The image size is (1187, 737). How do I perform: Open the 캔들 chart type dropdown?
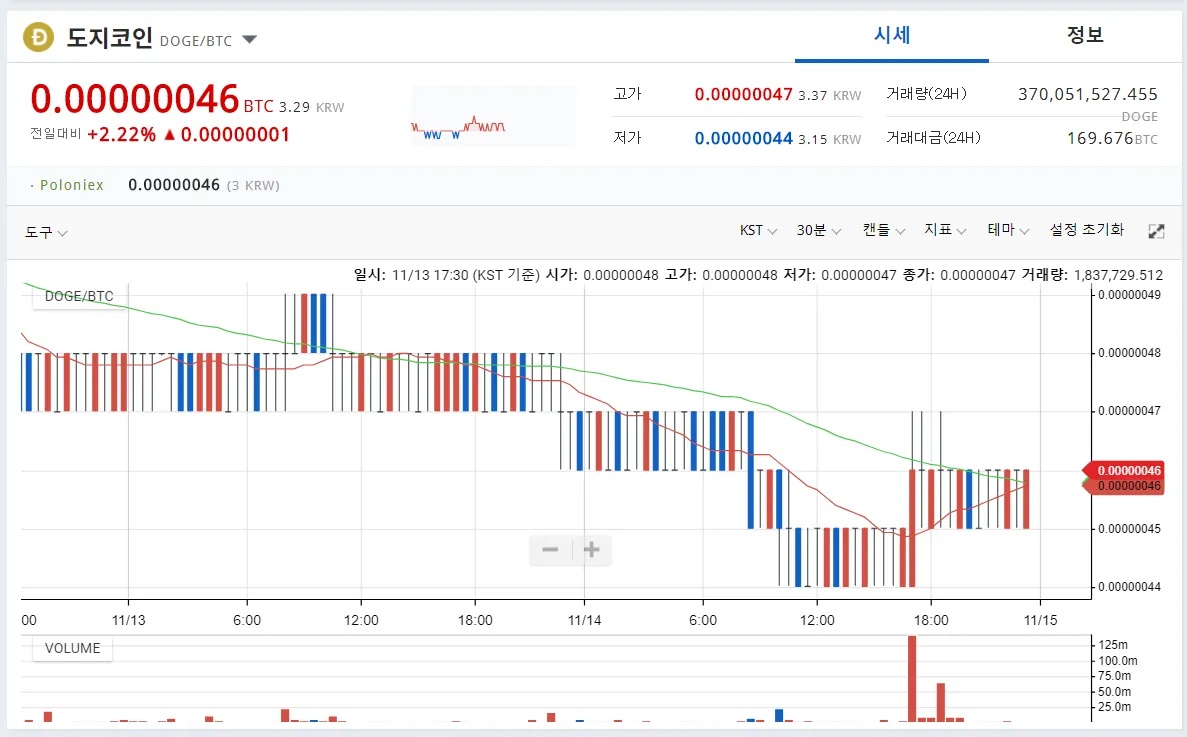point(883,230)
